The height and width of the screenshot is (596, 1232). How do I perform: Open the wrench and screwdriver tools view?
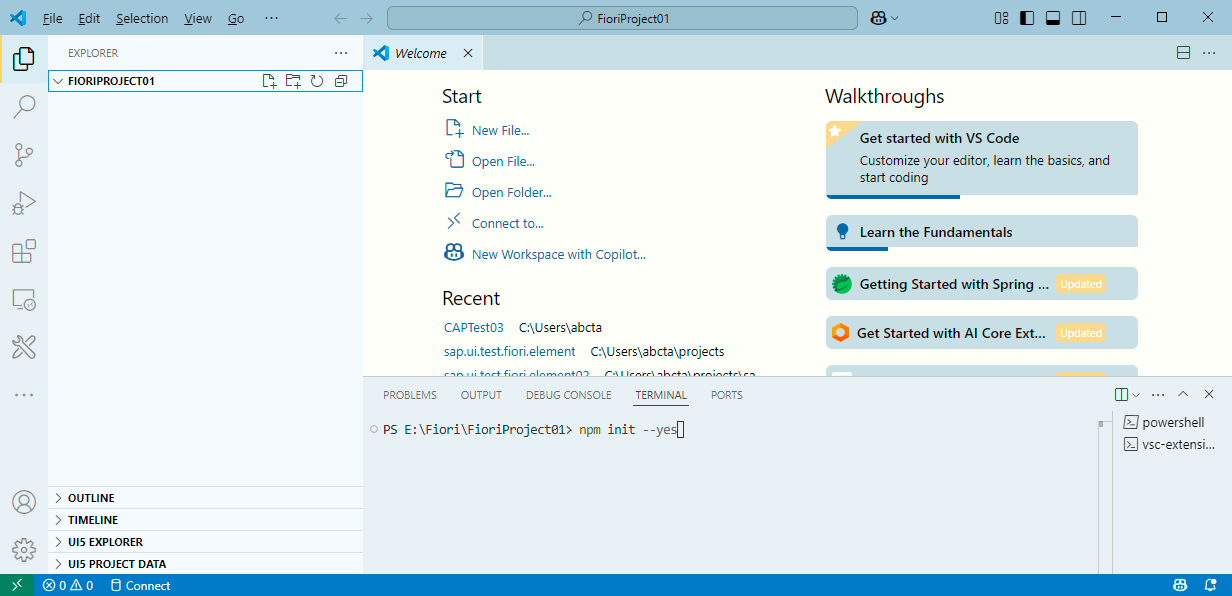pos(24,347)
